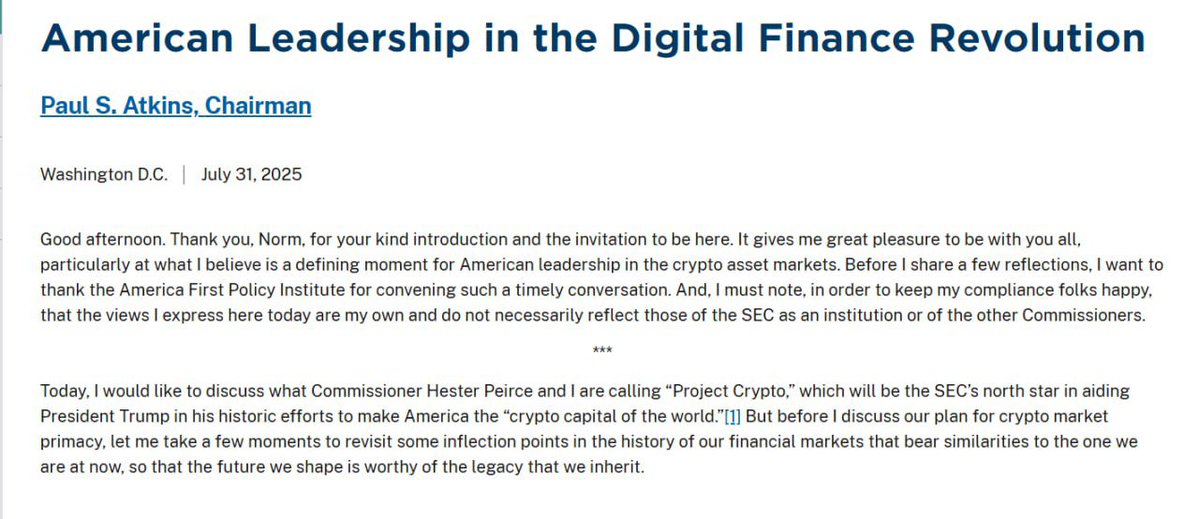Click the three-asterisk section separator
Screen dimensions: 1199x519
click(x=602, y=351)
